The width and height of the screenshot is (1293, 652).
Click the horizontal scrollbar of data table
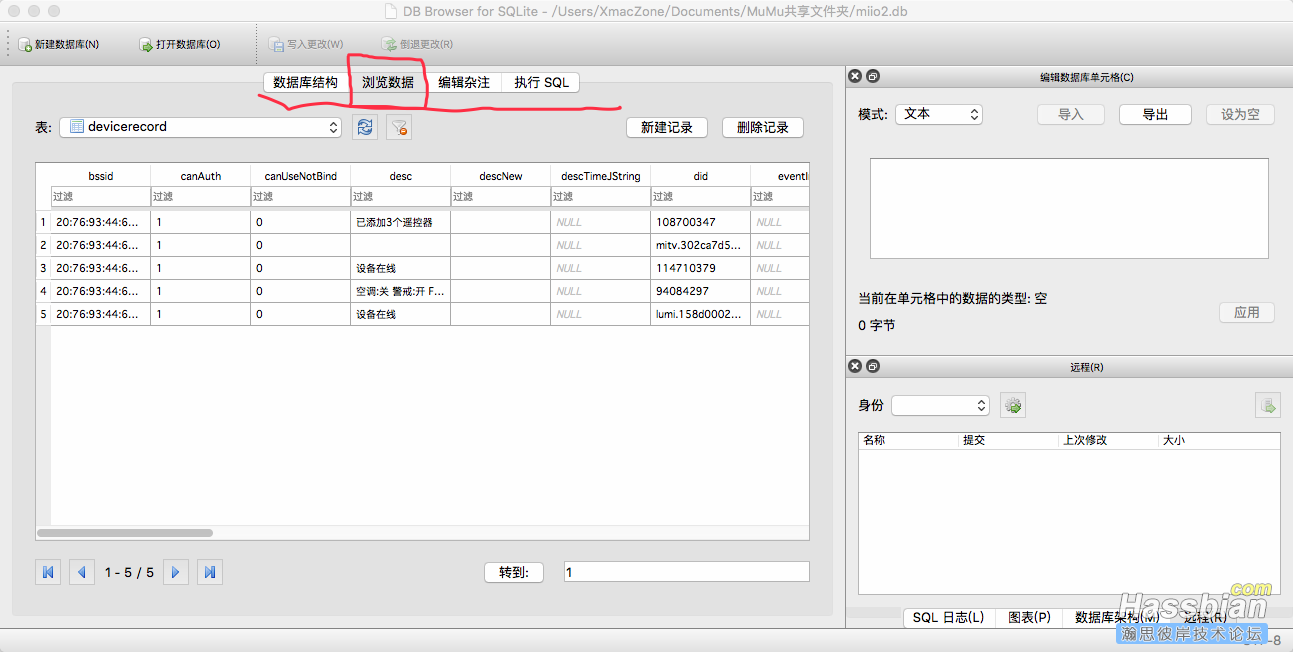coord(125,533)
